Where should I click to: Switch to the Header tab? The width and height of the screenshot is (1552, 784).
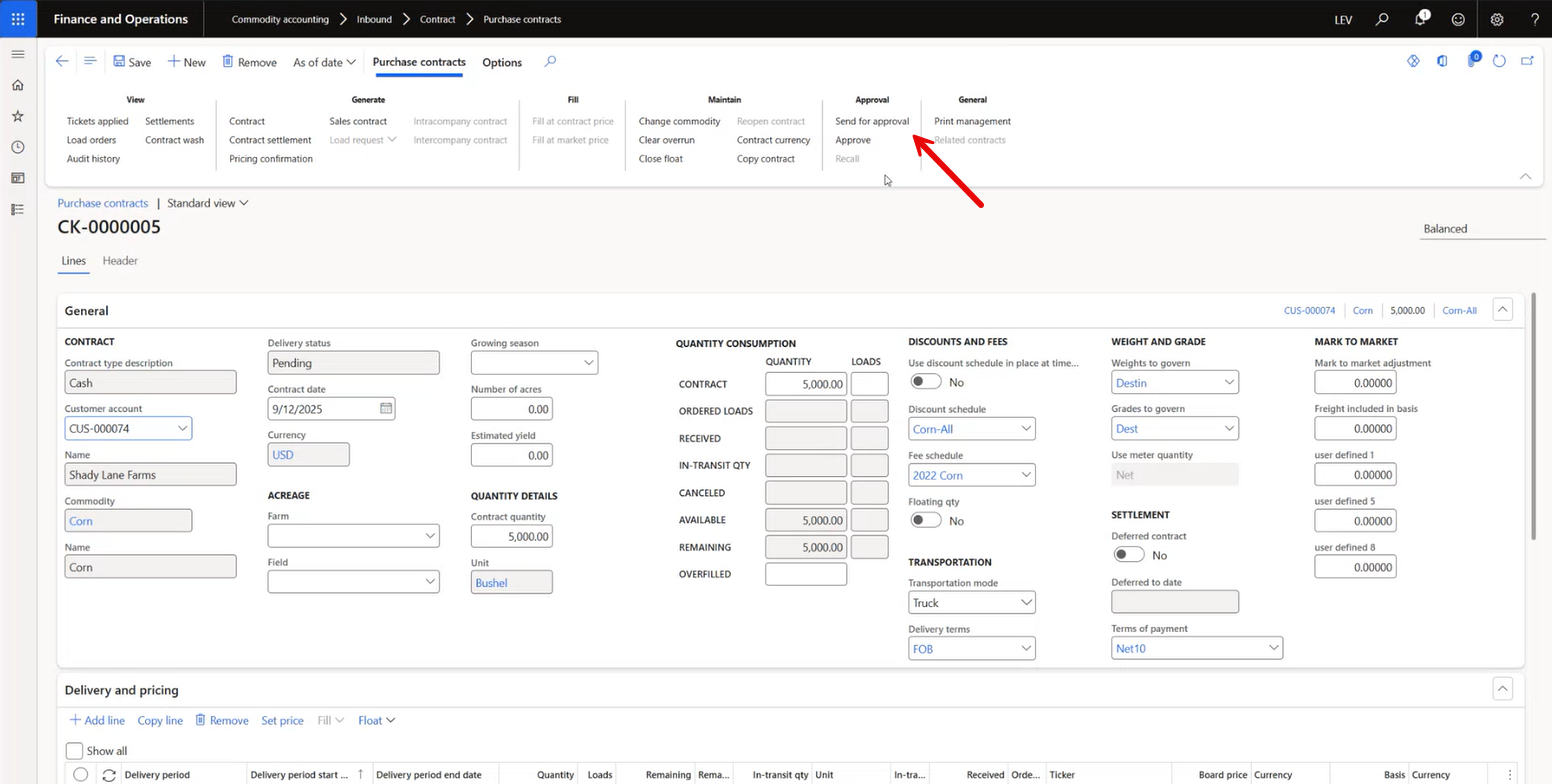(x=120, y=261)
